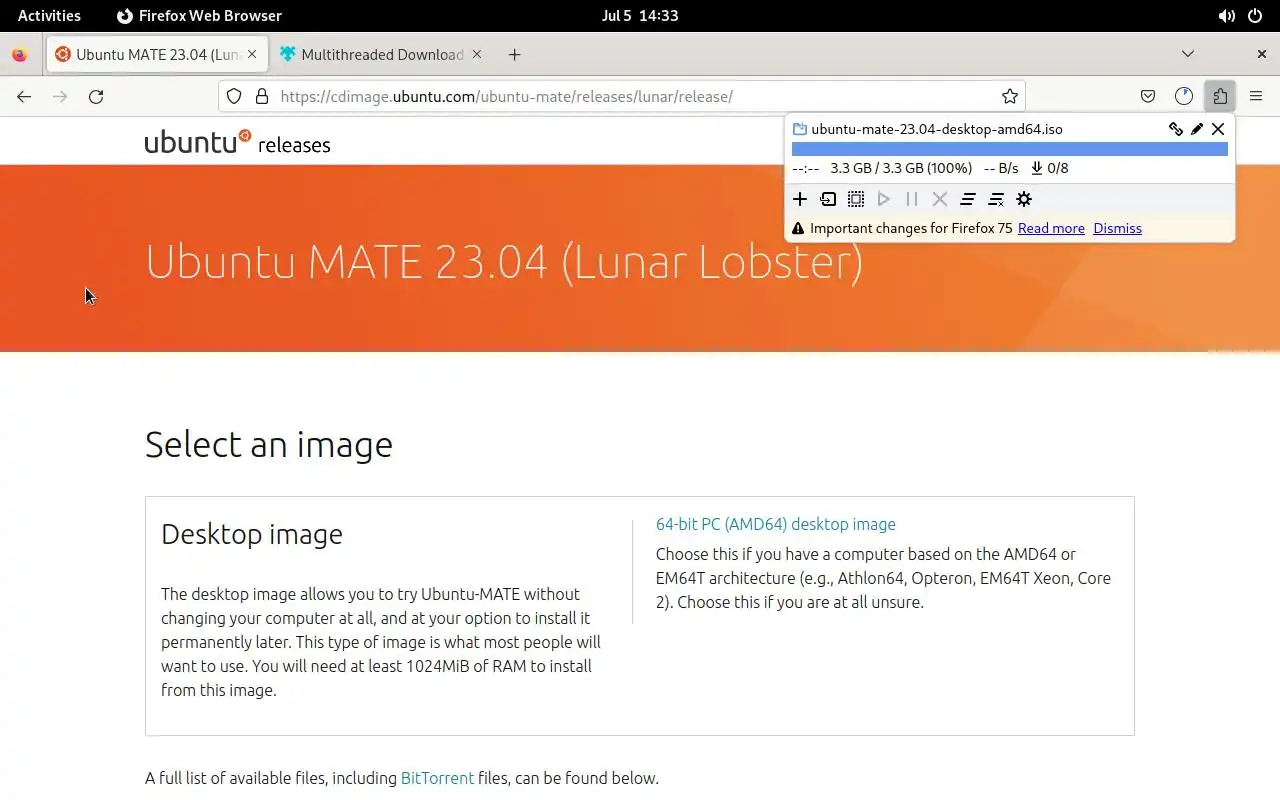Viewport: 1280px width, 800px height.
Task: Click the Select an image heading
Action: (x=269, y=444)
